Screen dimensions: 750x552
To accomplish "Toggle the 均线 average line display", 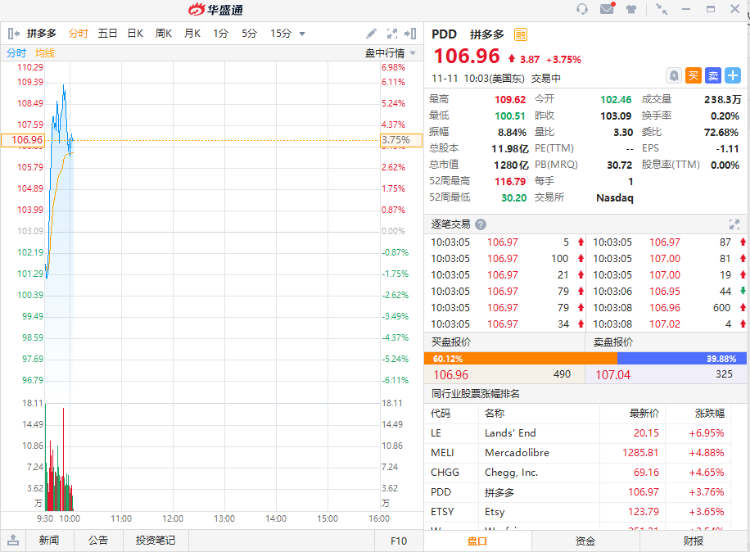I will 45,52.
